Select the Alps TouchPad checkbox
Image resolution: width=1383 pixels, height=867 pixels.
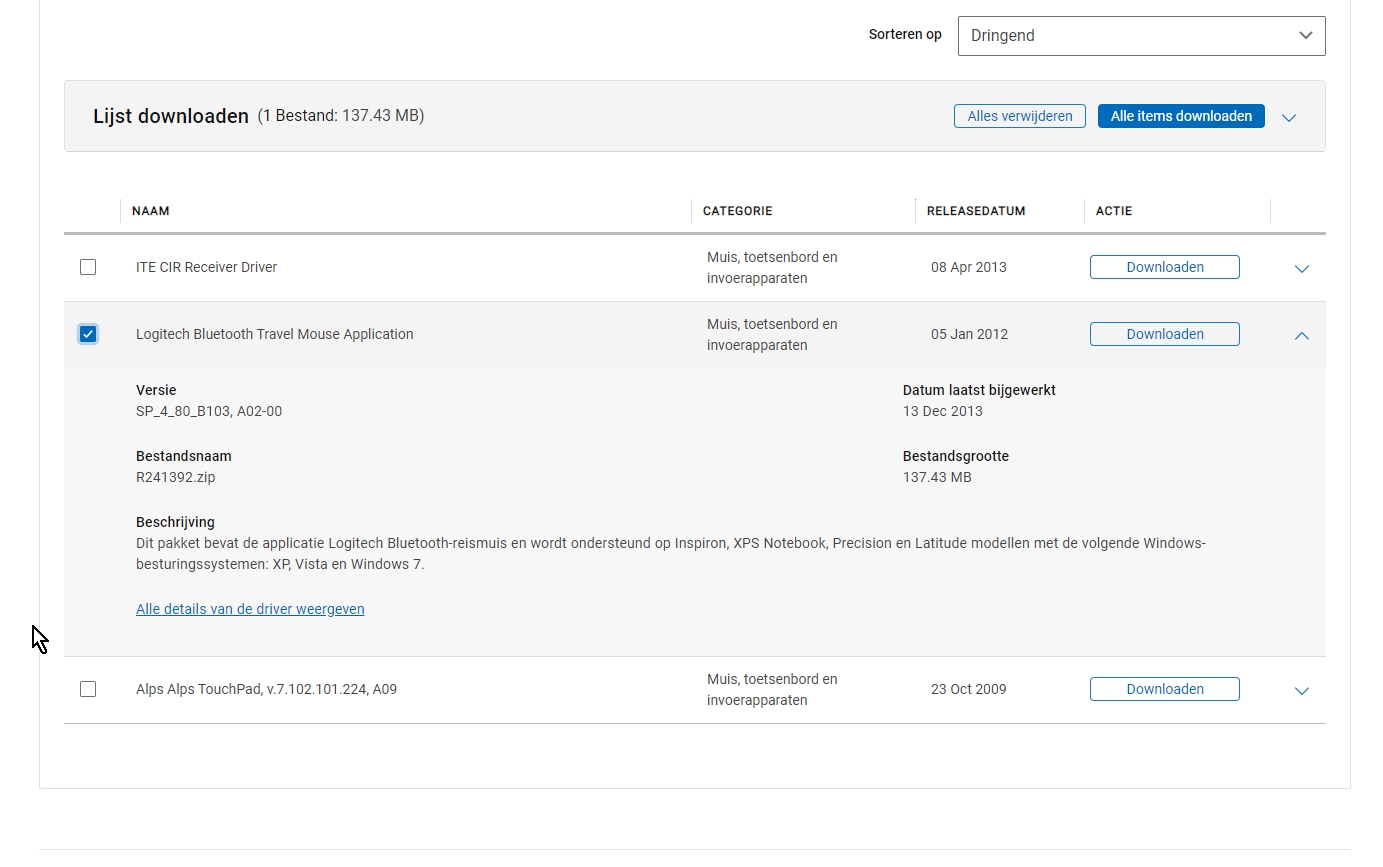(x=88, y=689)
